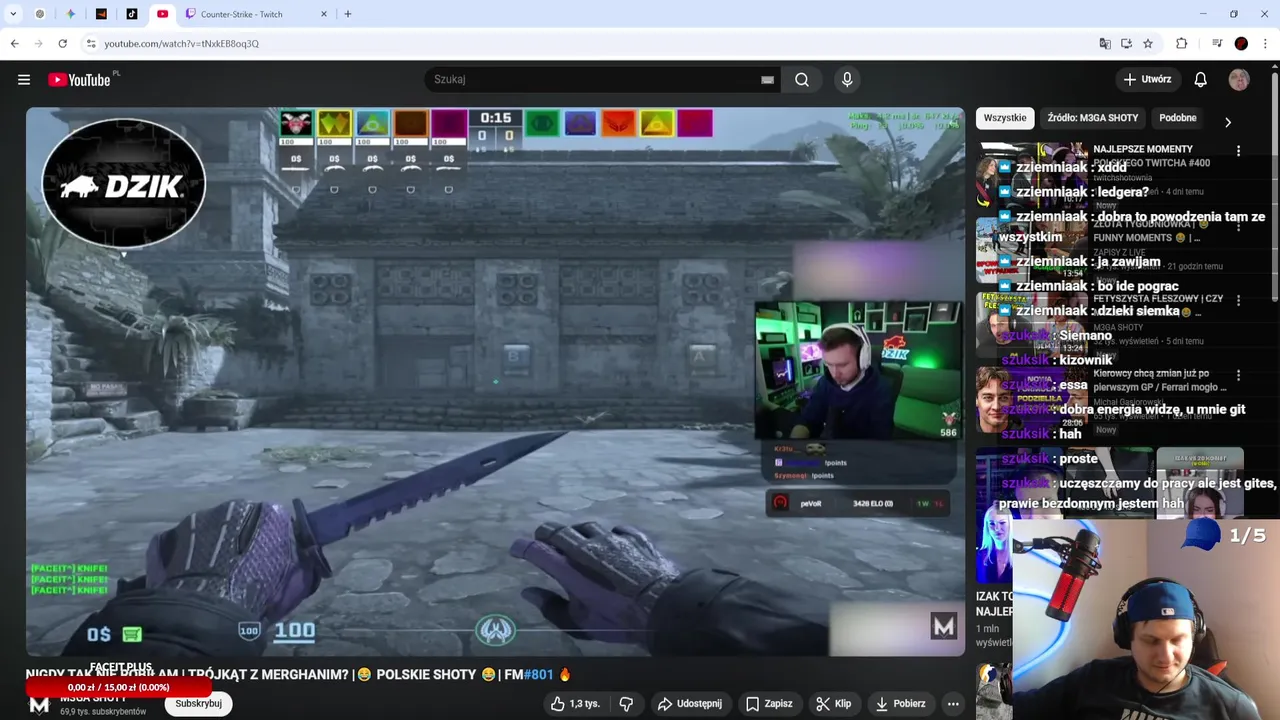Open the Najlepsze Momenty video thumbnail
This screenshot has height=720, width=1280.
tap(1032, 174)
